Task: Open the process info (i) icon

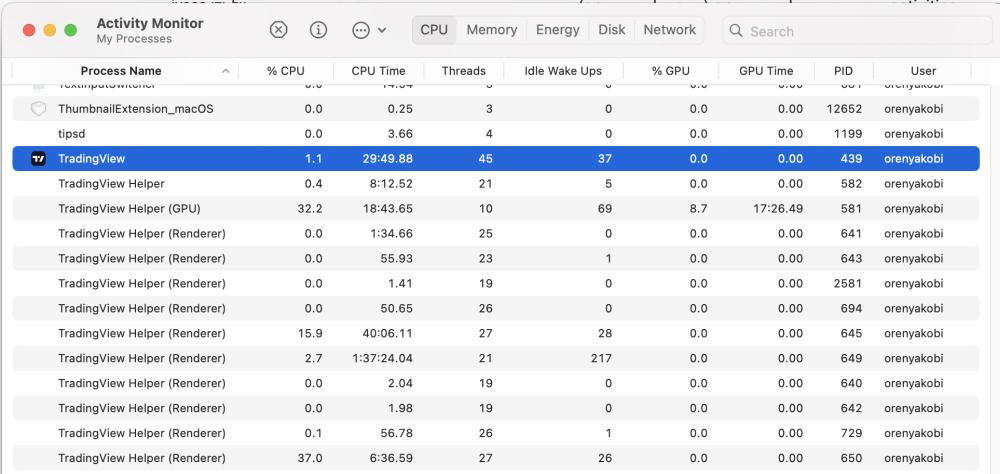Action: 318,30
